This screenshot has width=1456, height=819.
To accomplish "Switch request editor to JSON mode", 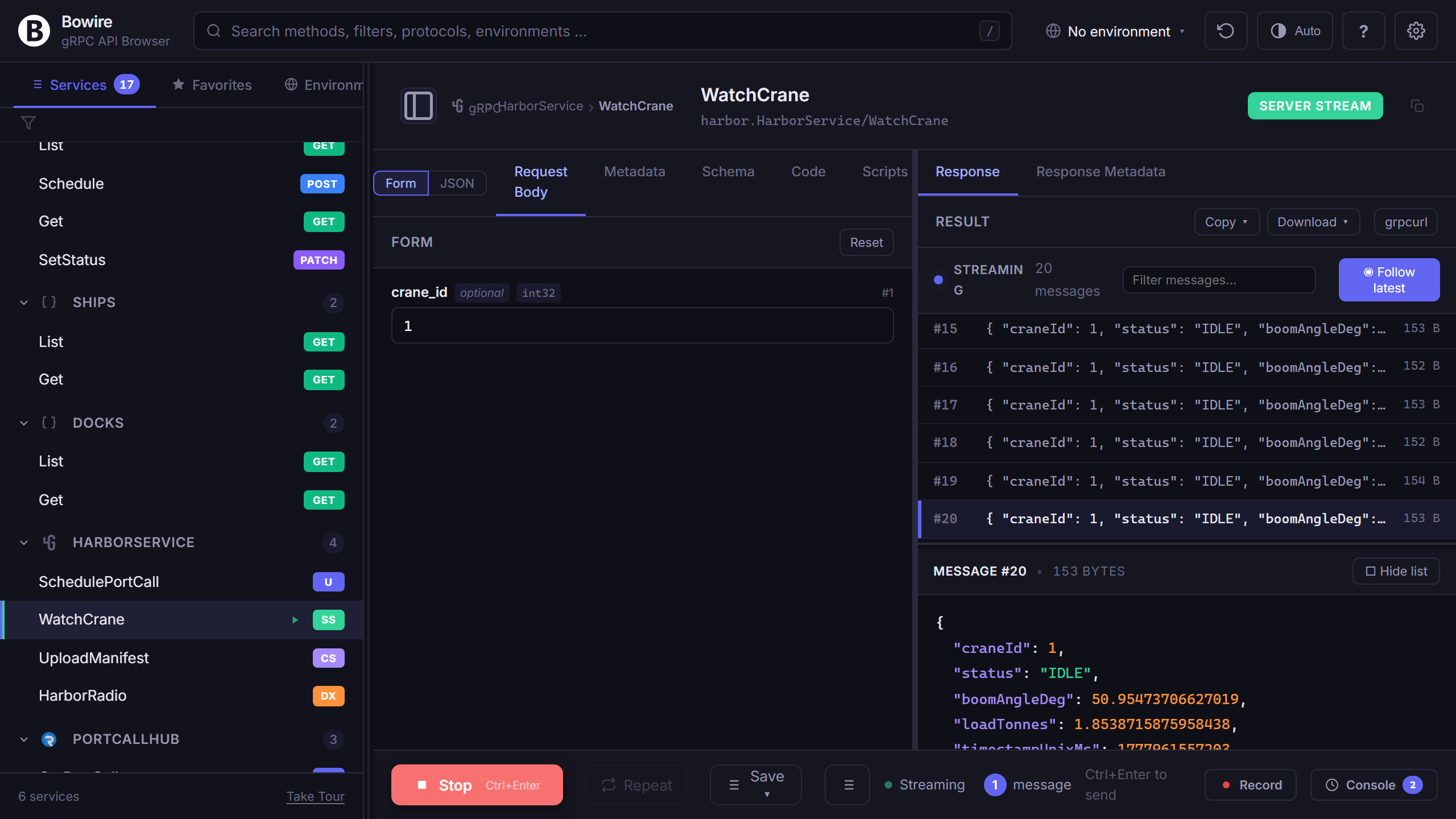I will (x=457, y=183).
